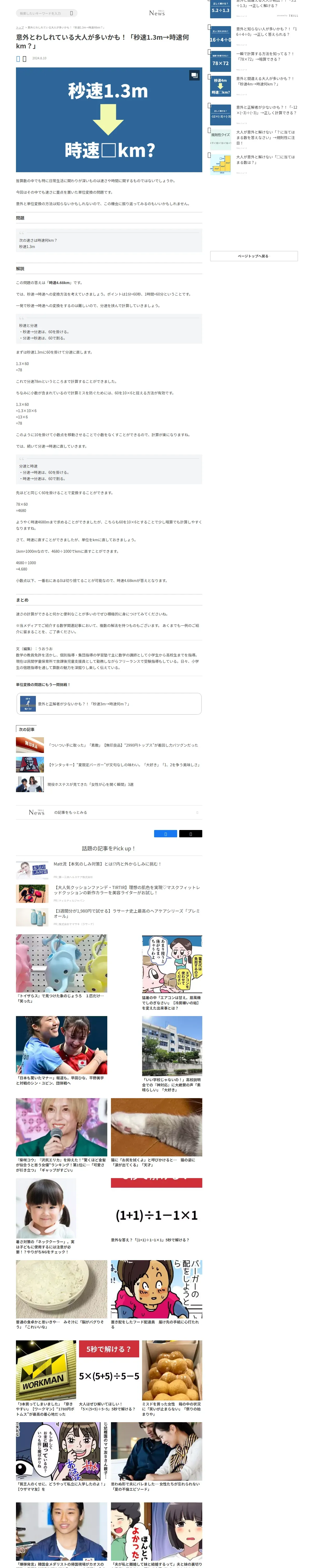Open hero image 秒速1.3m→時速□km?
This screenshot has width=314, height=1568.
(109, 120)
